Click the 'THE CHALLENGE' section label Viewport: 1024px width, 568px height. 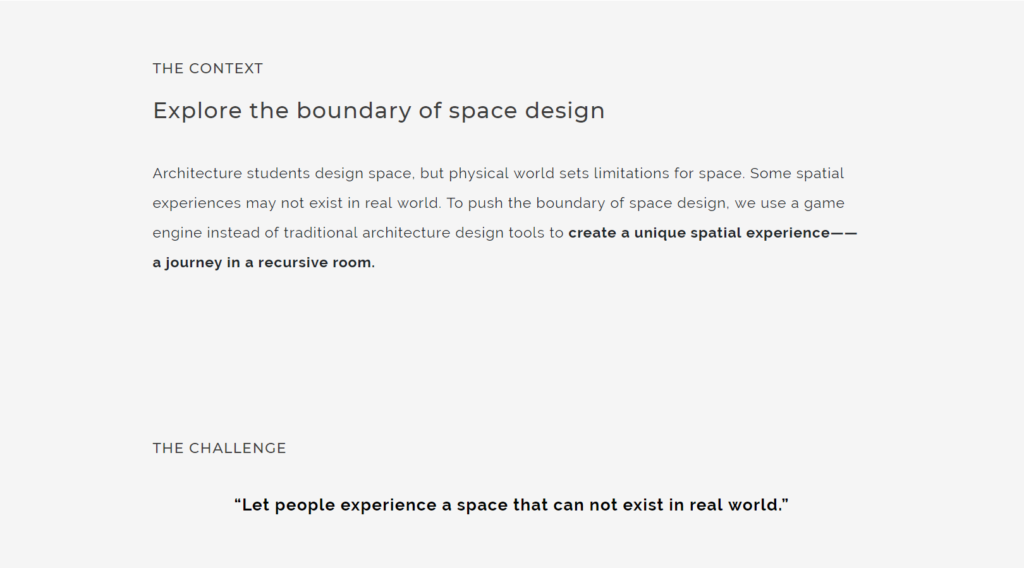pos(219,448)
